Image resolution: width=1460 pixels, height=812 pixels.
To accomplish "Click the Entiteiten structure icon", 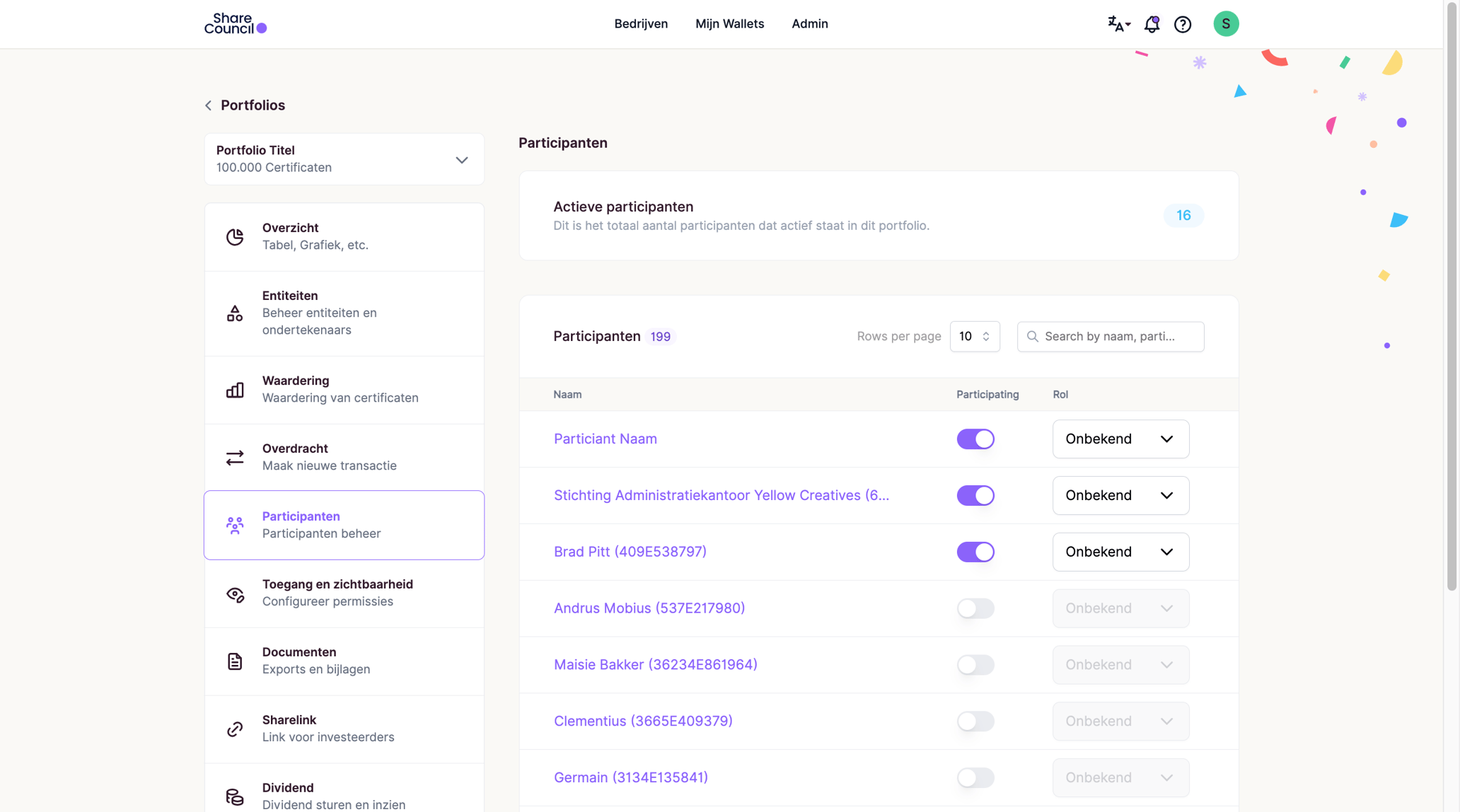I will coord(235,313).
